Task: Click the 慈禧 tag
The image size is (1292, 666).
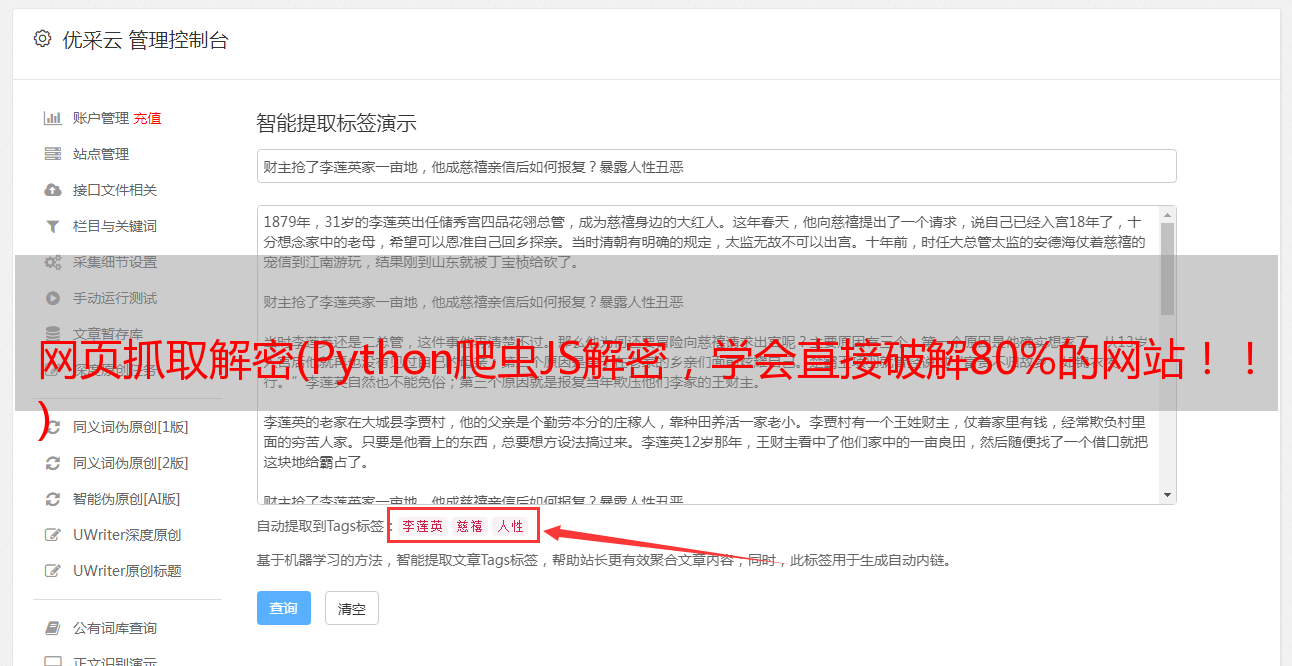Action: (469, 526)
